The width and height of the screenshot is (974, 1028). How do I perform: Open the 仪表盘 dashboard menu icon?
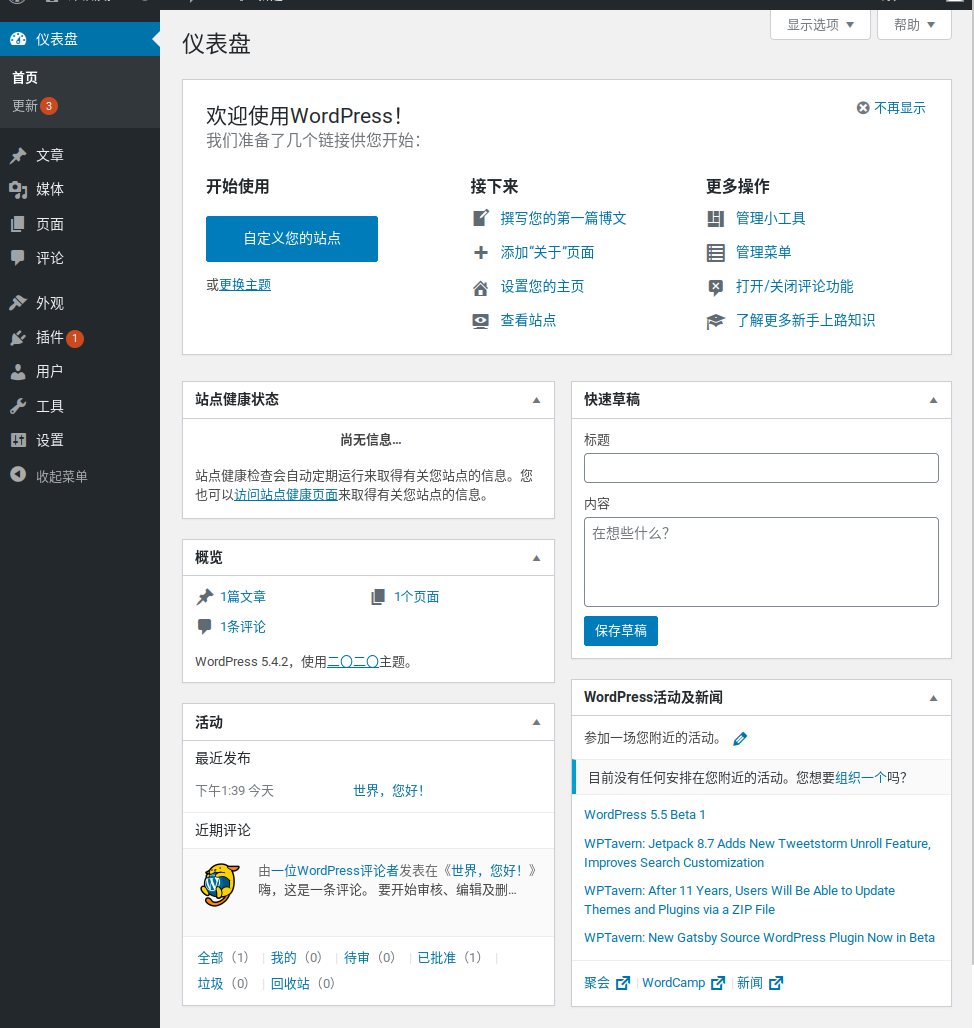(x=18, y=39)
